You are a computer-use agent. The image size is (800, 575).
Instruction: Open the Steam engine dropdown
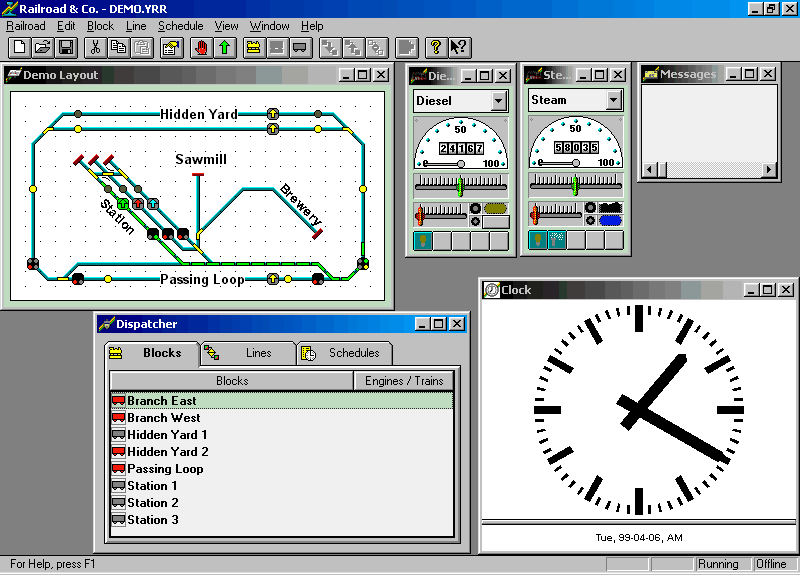click(614, 99)
